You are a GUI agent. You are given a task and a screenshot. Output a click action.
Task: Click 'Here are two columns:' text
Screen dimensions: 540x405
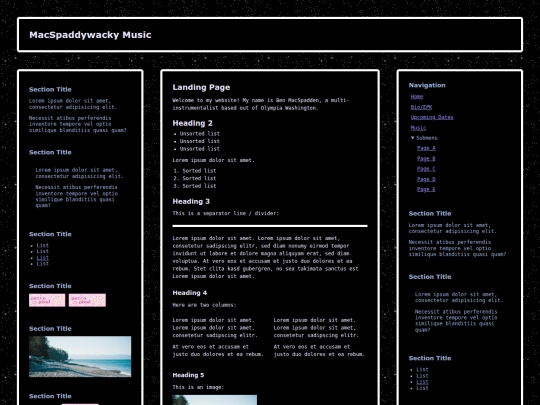point(204,305)
